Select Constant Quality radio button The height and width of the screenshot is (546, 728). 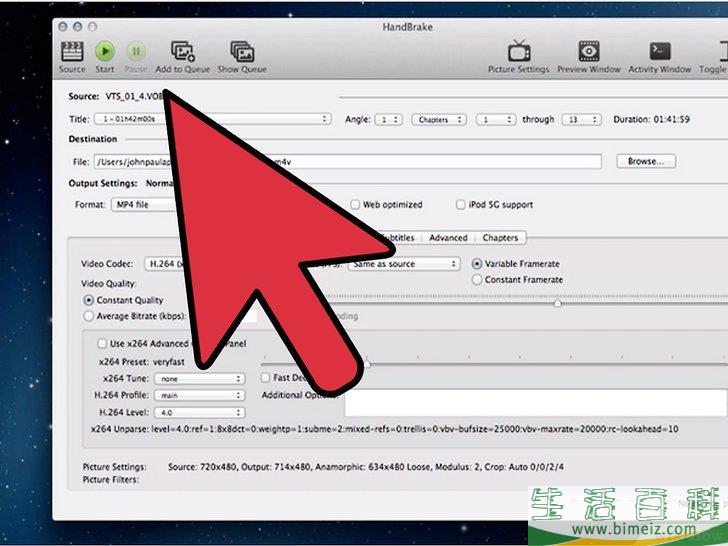pos(88,300)
